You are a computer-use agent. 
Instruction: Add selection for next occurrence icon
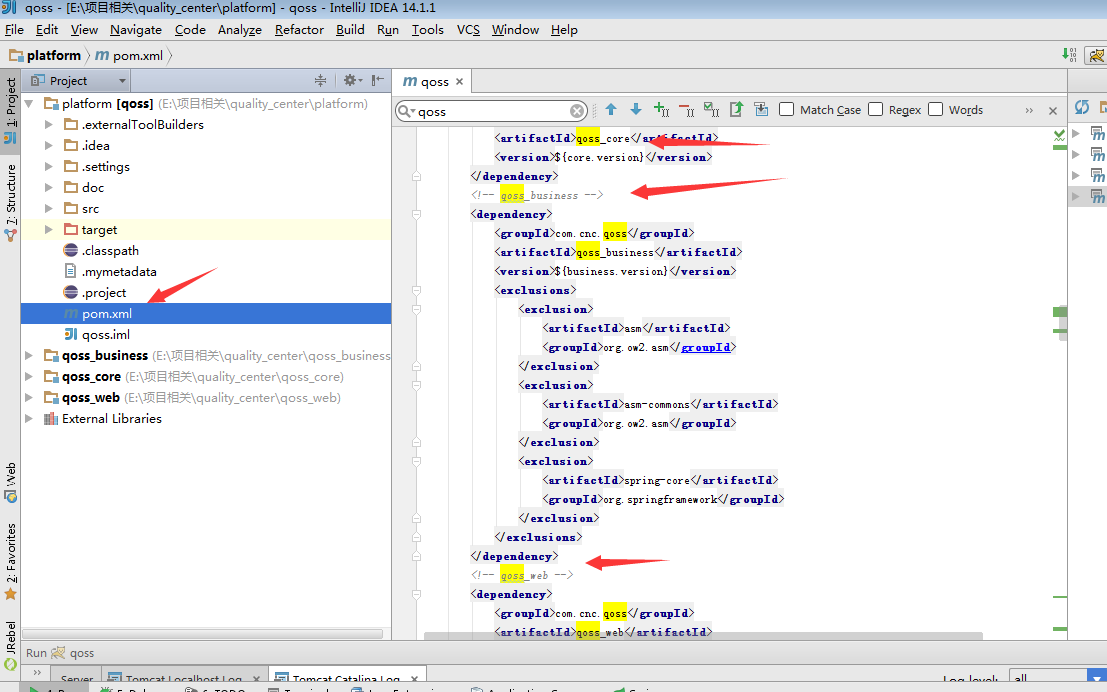662,109
